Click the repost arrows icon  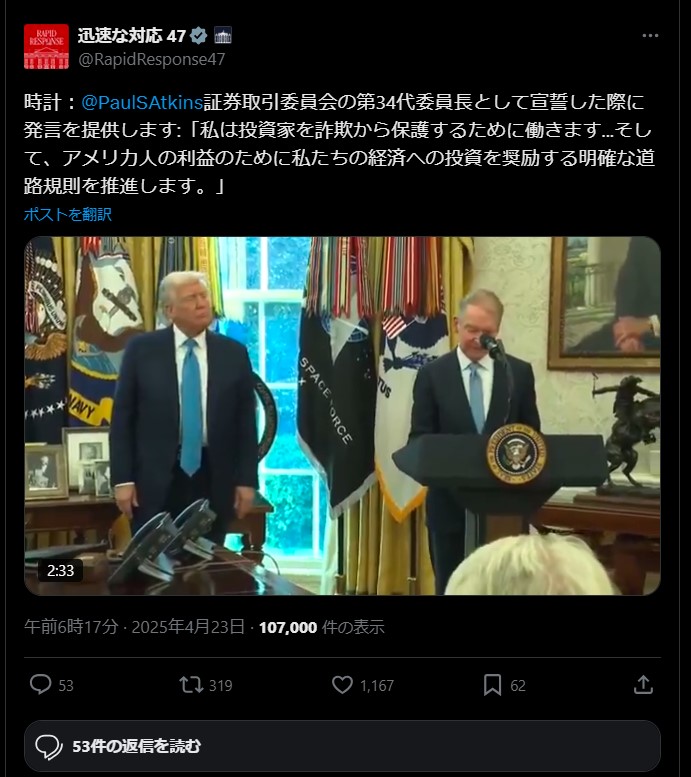click(191, 685)
